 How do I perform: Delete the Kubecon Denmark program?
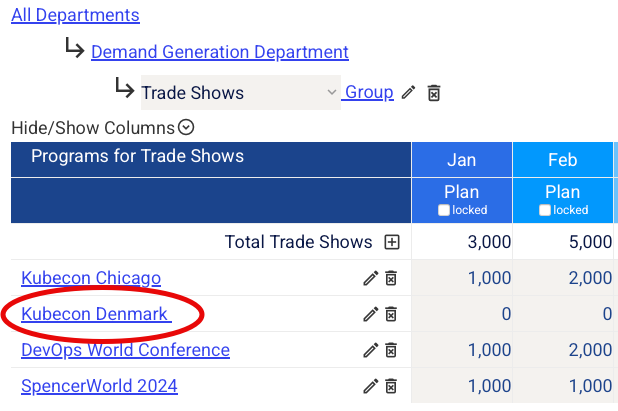click(391, 314)
